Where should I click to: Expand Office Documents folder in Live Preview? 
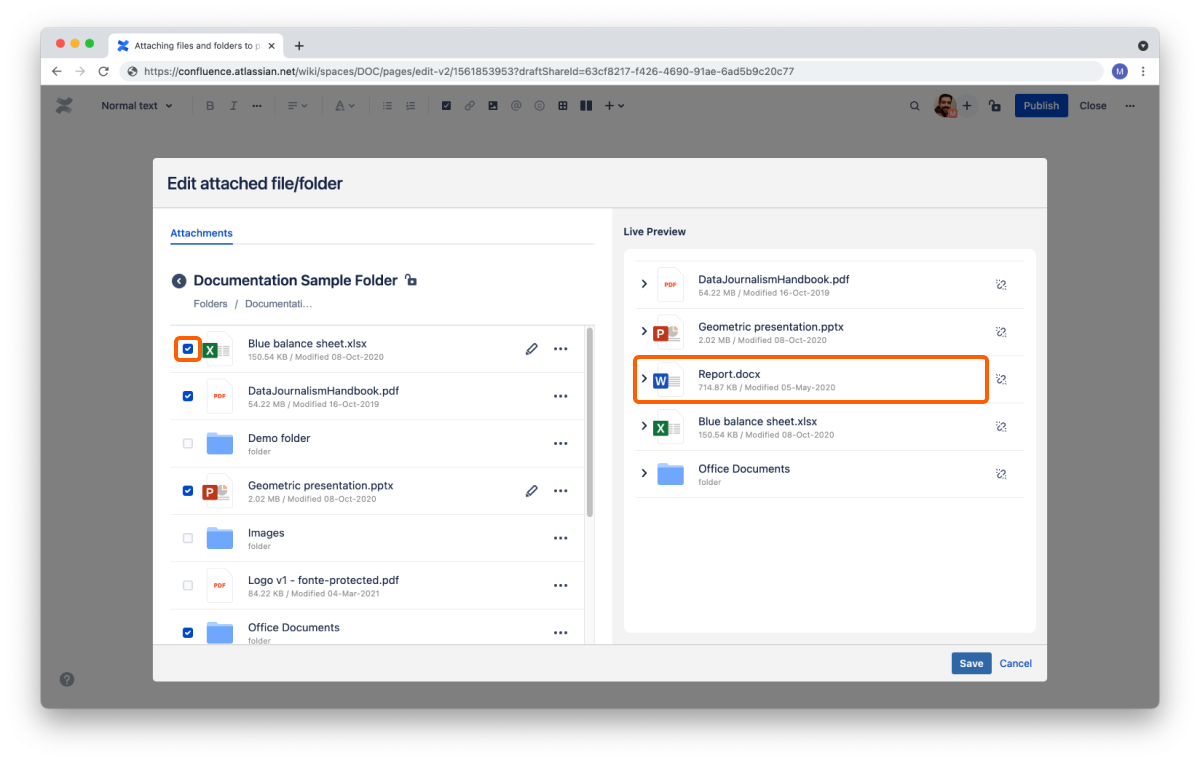pos(644,474)
